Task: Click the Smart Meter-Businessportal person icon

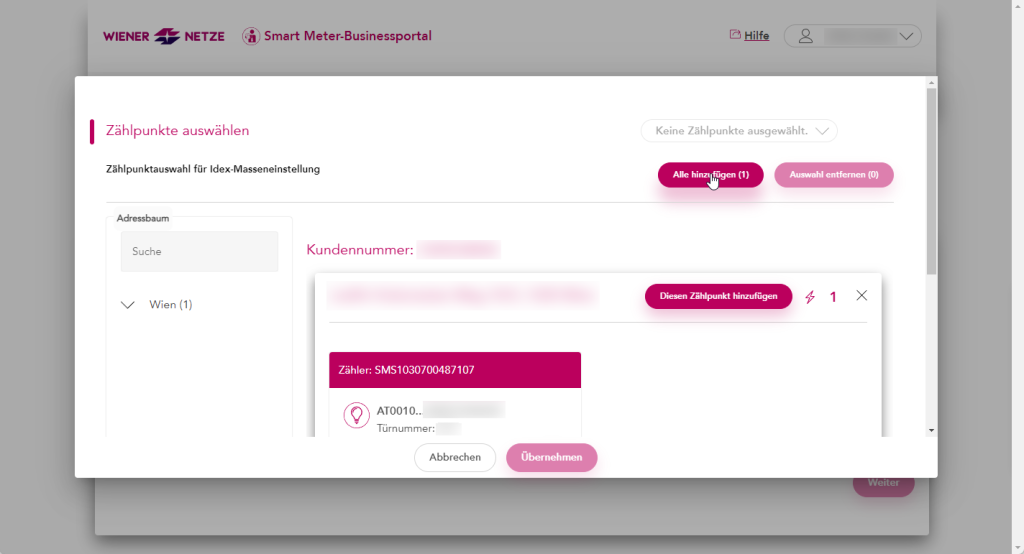Action: (251, 36)
